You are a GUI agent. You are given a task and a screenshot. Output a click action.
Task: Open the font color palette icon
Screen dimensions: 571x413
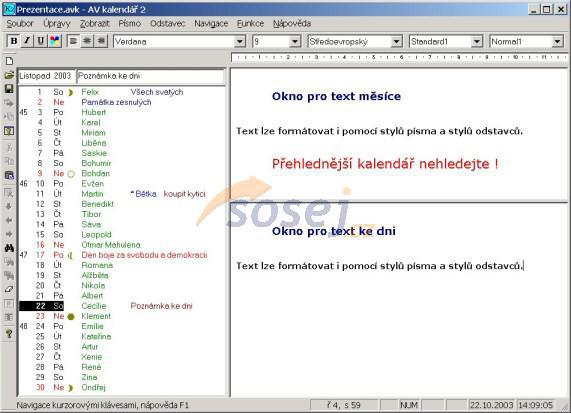(x=55, y=41)
